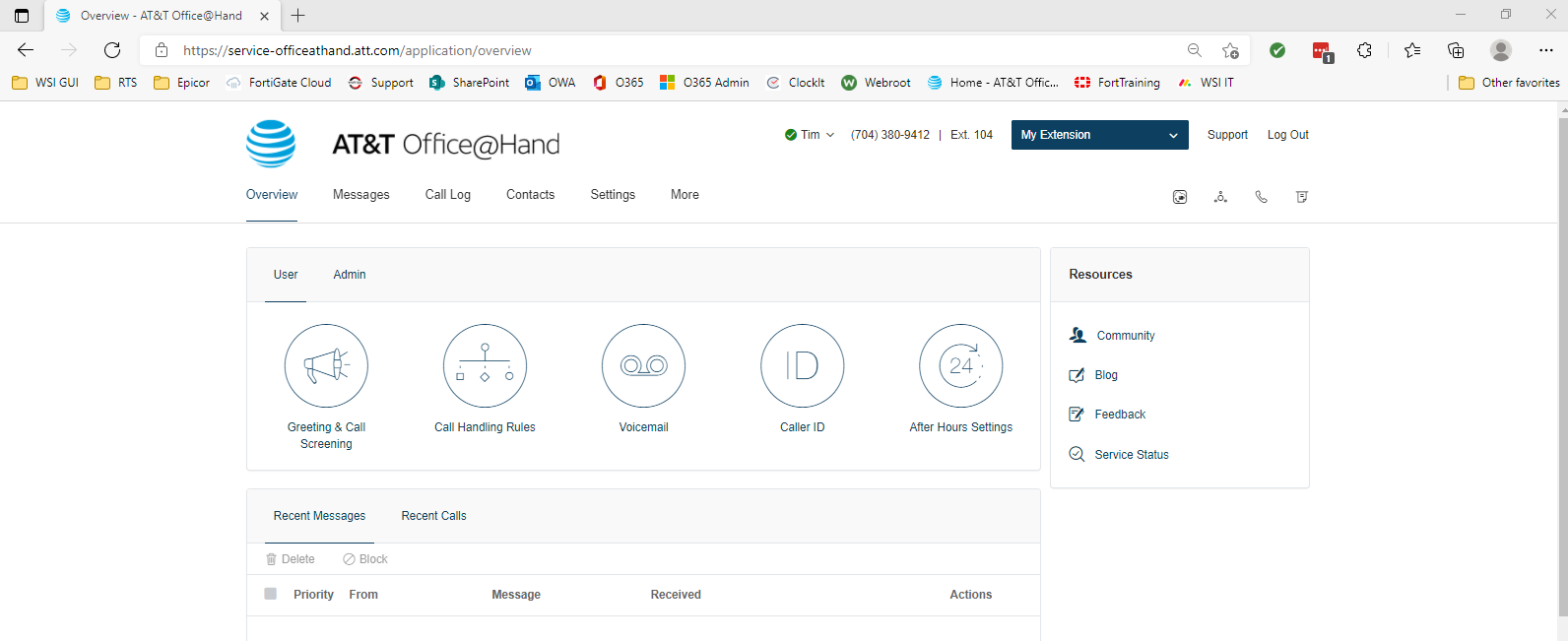1568x641 pixels.
Task: Check the select-all messages checkbox
Action: (271, 594)
